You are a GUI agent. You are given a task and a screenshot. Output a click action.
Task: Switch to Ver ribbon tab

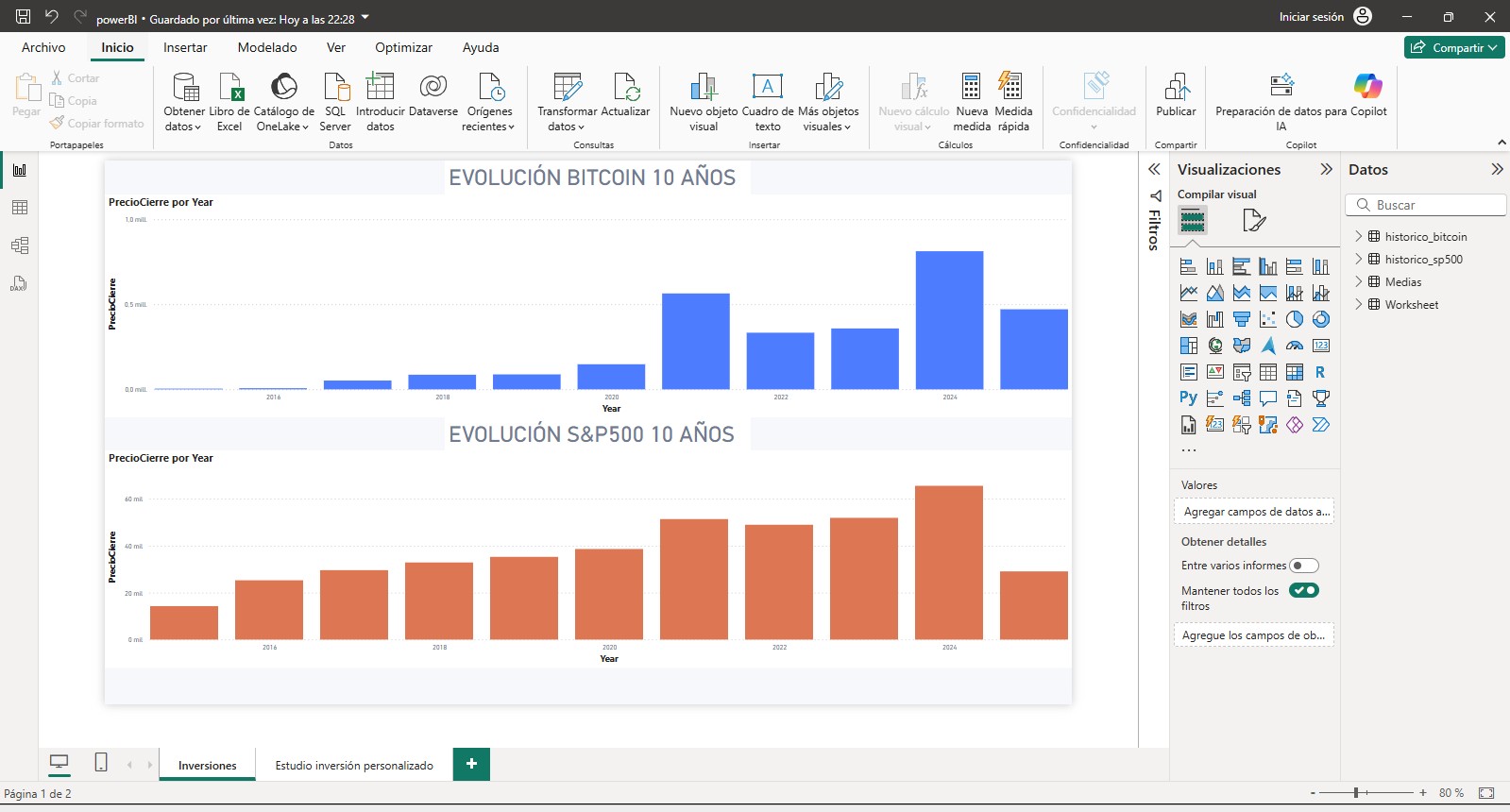point(336,47)
